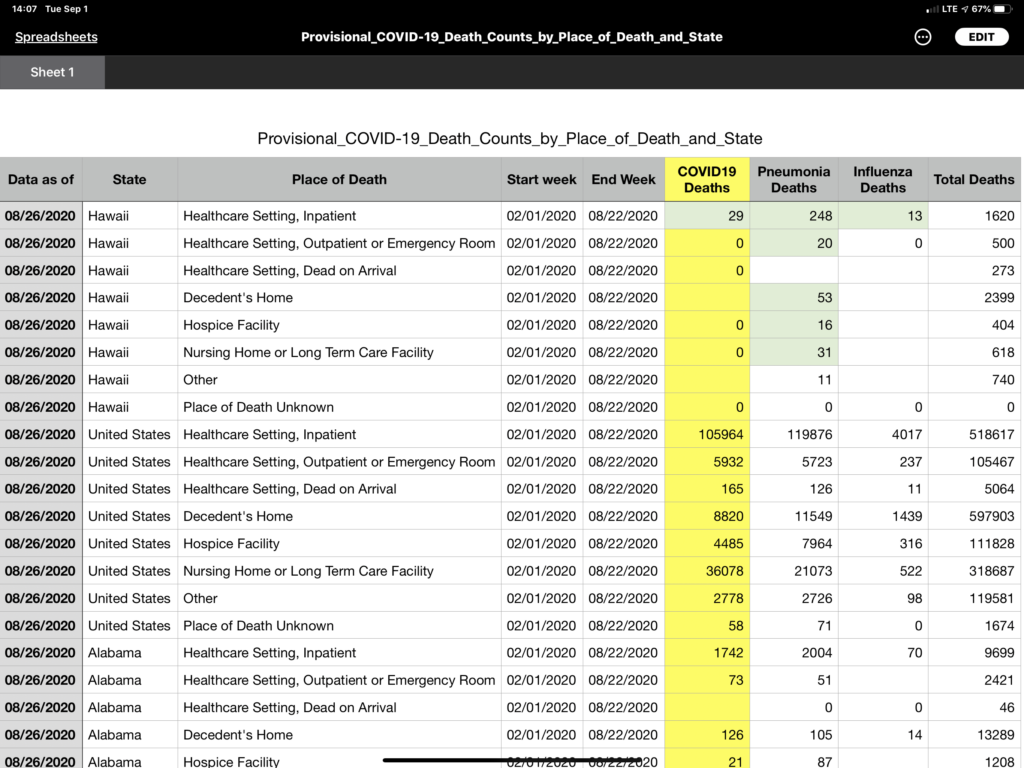
Task: Select COVID19 deaths cell 58
Action: 707,626
